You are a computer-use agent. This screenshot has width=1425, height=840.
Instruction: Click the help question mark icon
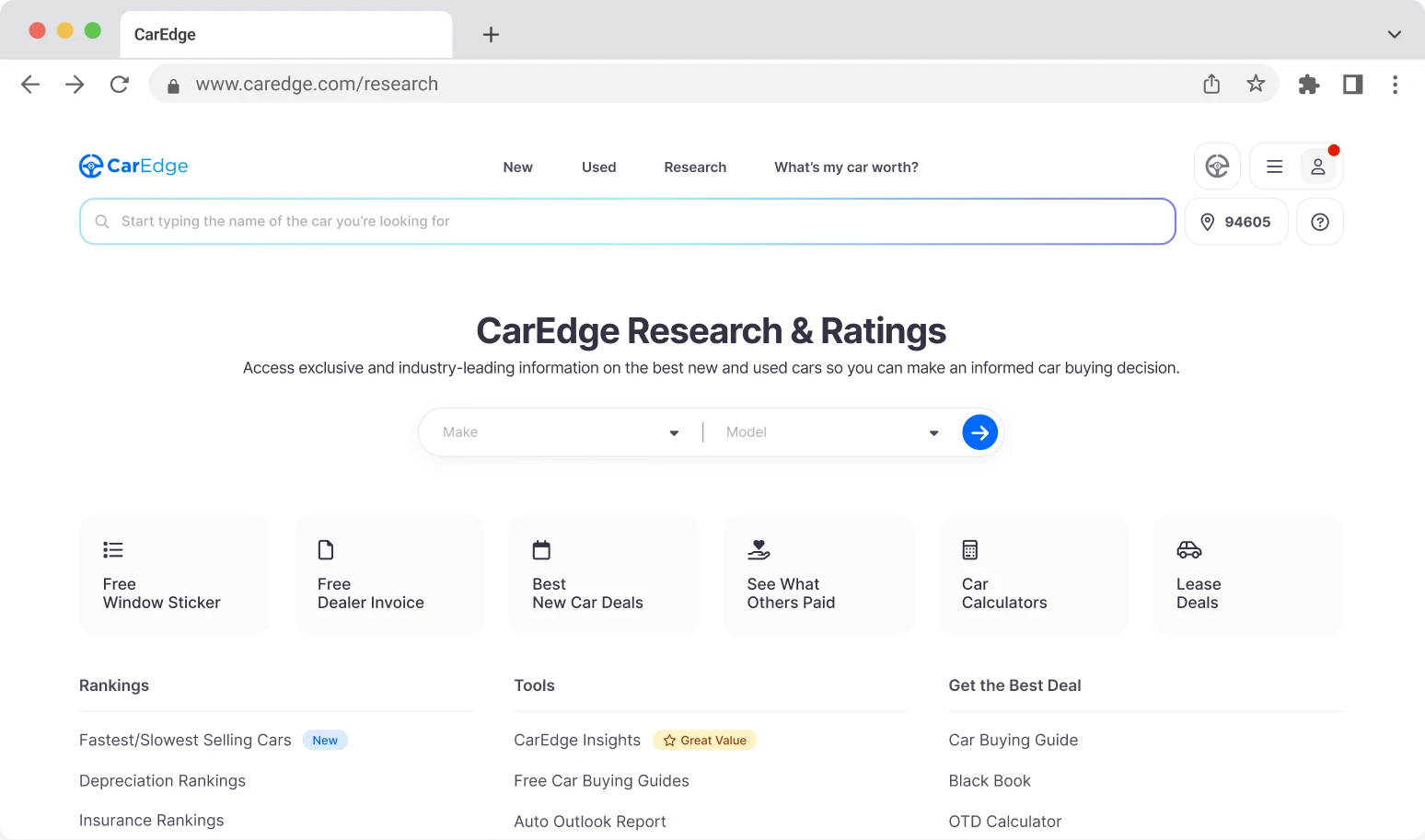pos(1319,222)
